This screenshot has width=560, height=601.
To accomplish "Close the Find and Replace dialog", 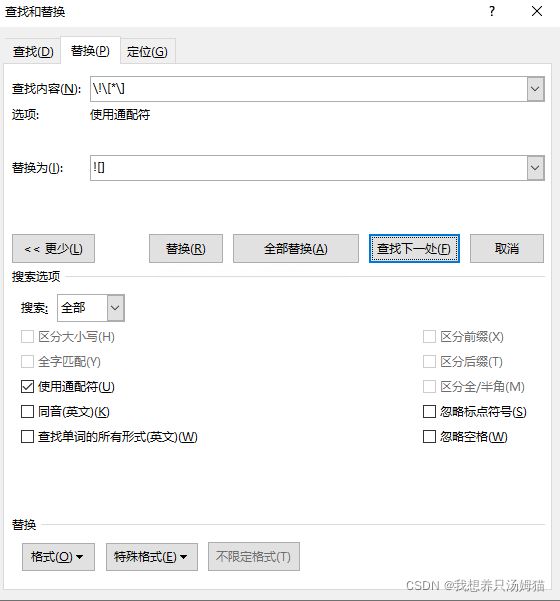I will [537, 11].
